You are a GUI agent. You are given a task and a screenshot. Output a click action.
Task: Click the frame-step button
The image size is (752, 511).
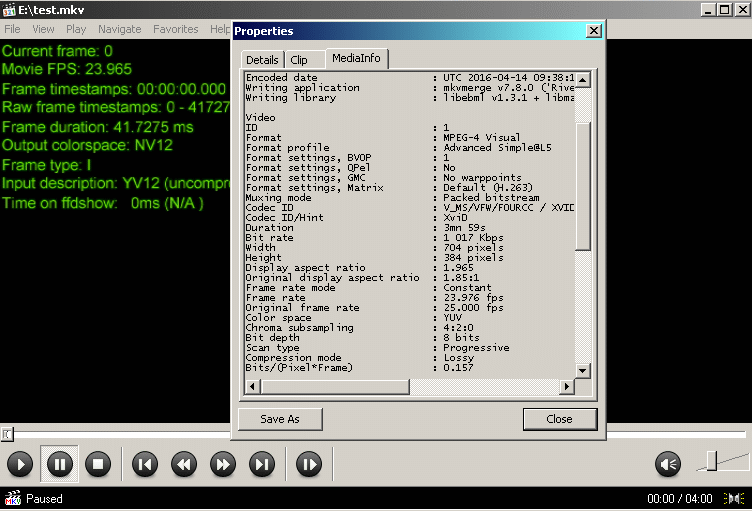pyautogui.click(x=309, y=464)
